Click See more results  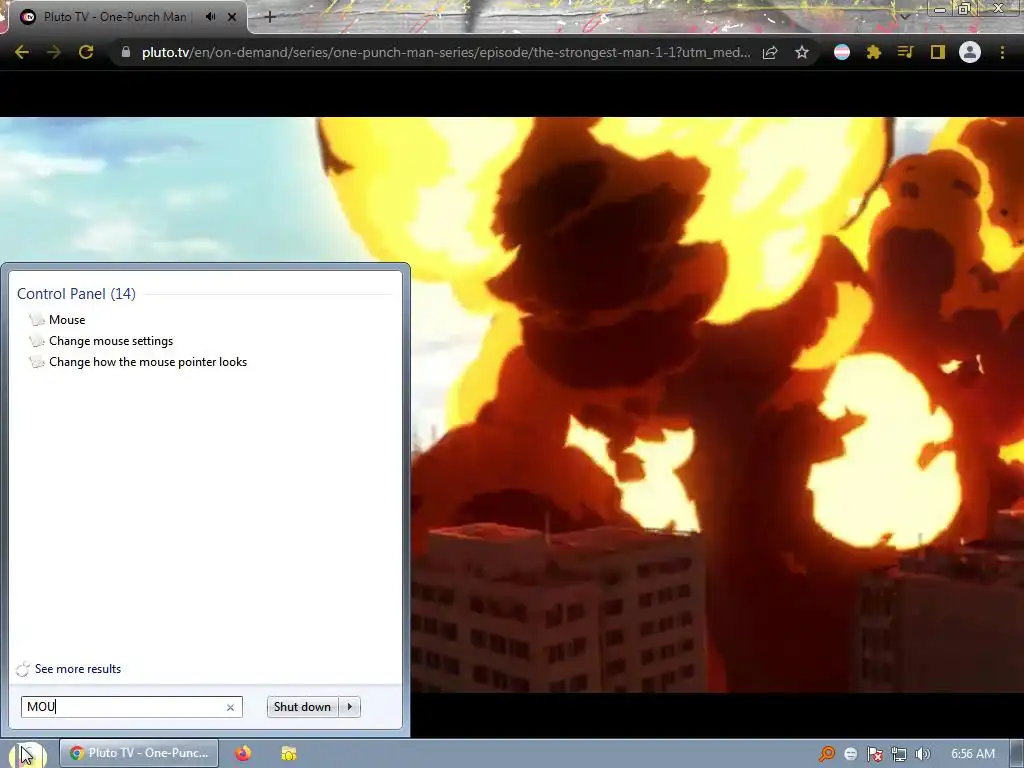tap(78, 669)
